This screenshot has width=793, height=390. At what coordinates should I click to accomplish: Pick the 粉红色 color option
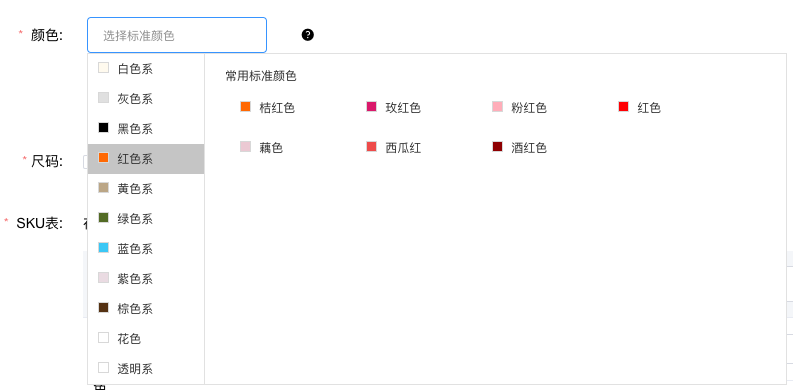[519, 107]
